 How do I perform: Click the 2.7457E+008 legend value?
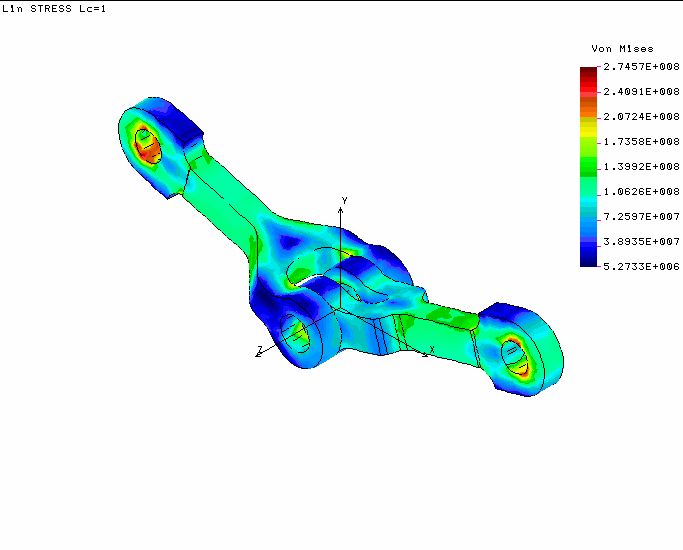coord(641,67)
